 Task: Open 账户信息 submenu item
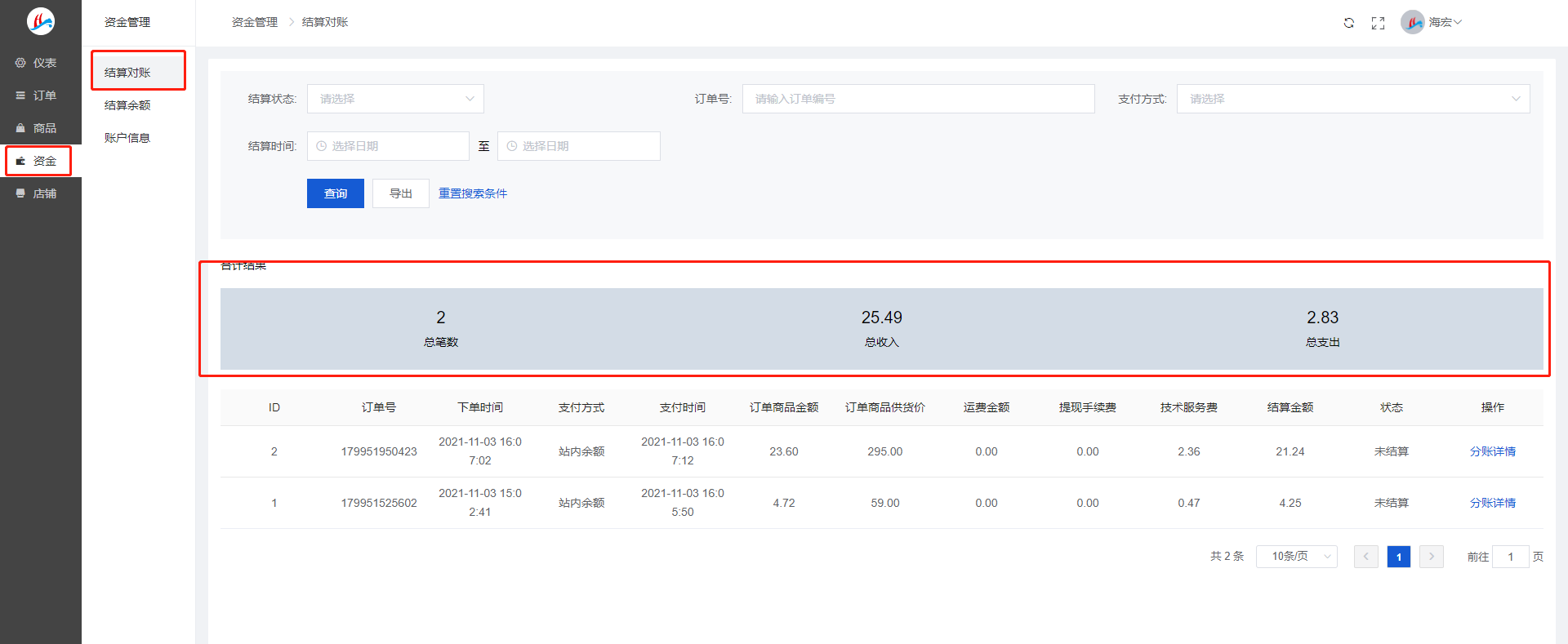(x=138, y=138)
